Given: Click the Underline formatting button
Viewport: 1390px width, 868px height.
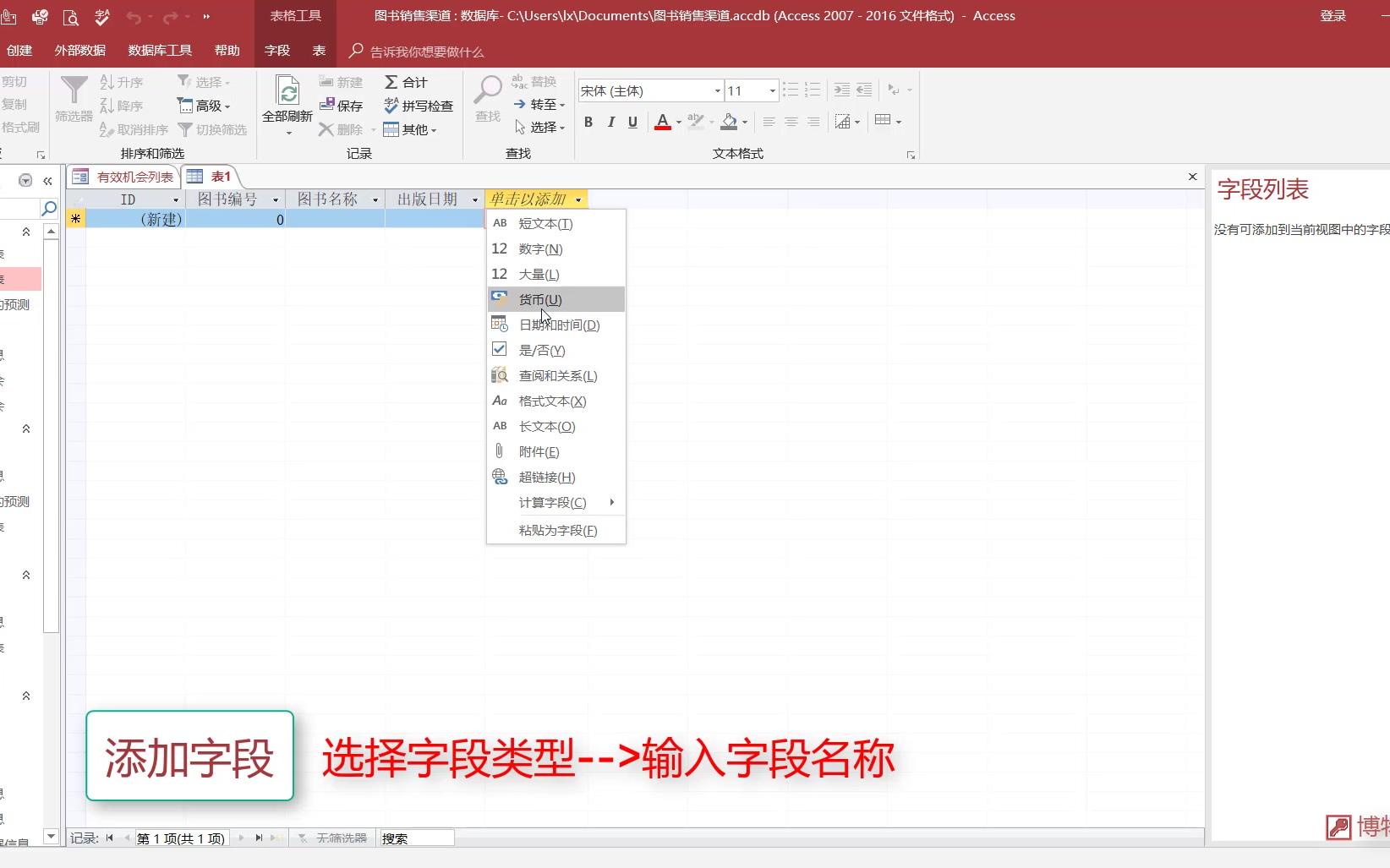Looking at the screenshot, I should click(x=632, y=122).
